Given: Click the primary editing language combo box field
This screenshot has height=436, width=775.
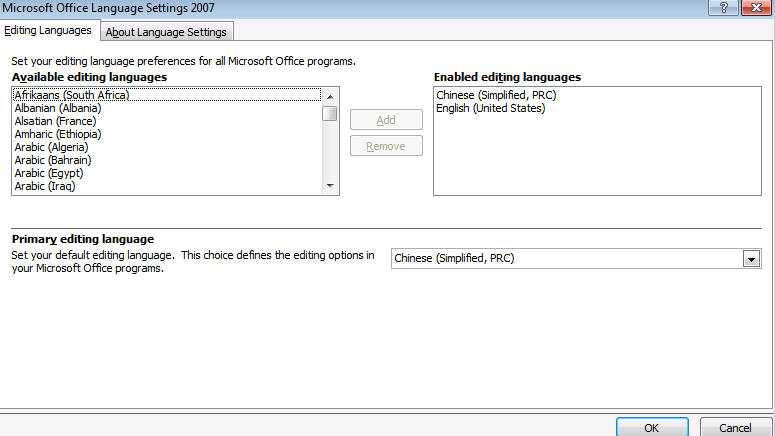Looking at the screenshot, I should point(576,259).
